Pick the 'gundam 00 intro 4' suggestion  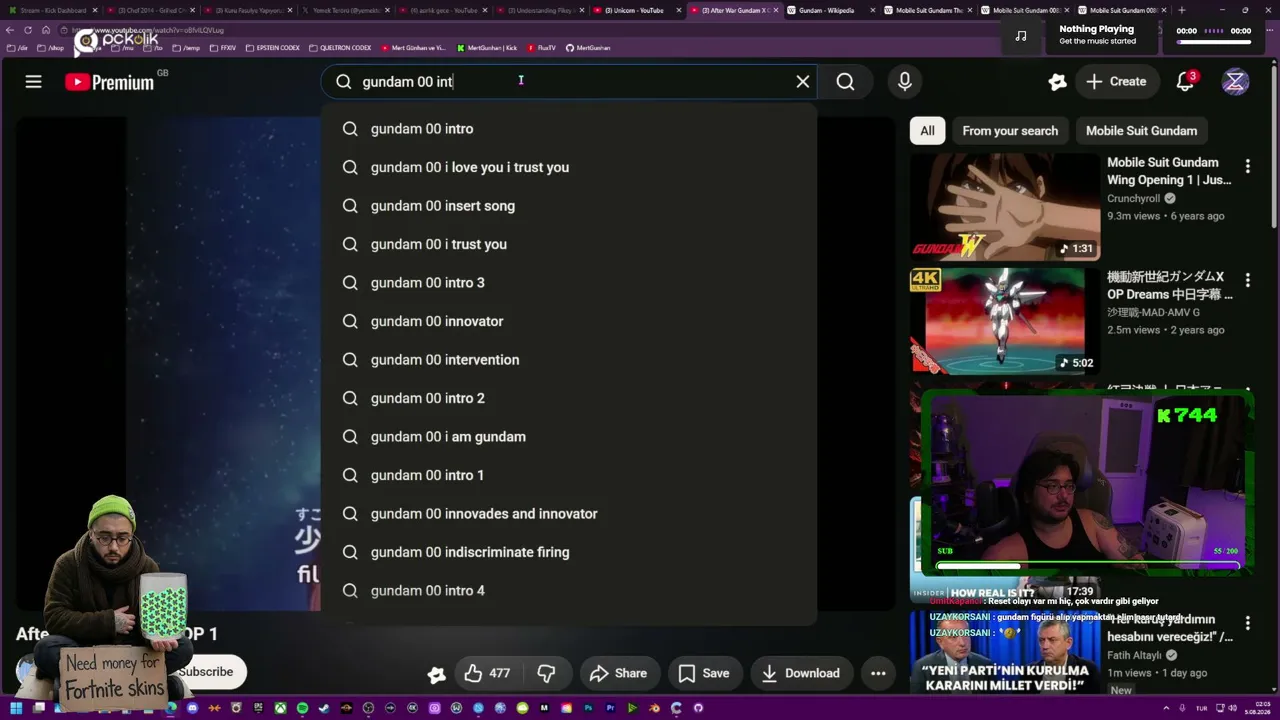click(x=569, y=591)
